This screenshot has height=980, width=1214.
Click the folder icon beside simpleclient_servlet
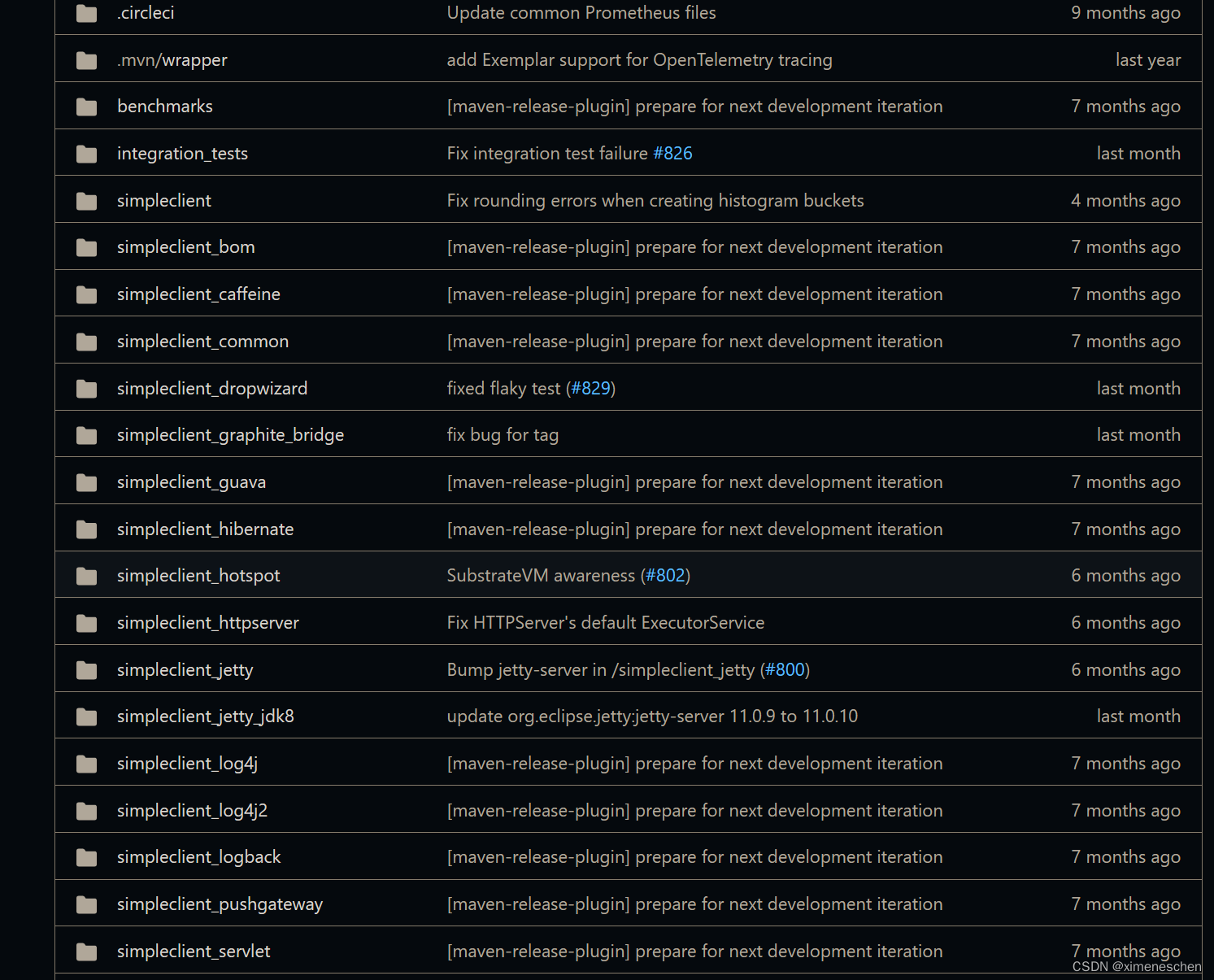click(x=86, y=952)
